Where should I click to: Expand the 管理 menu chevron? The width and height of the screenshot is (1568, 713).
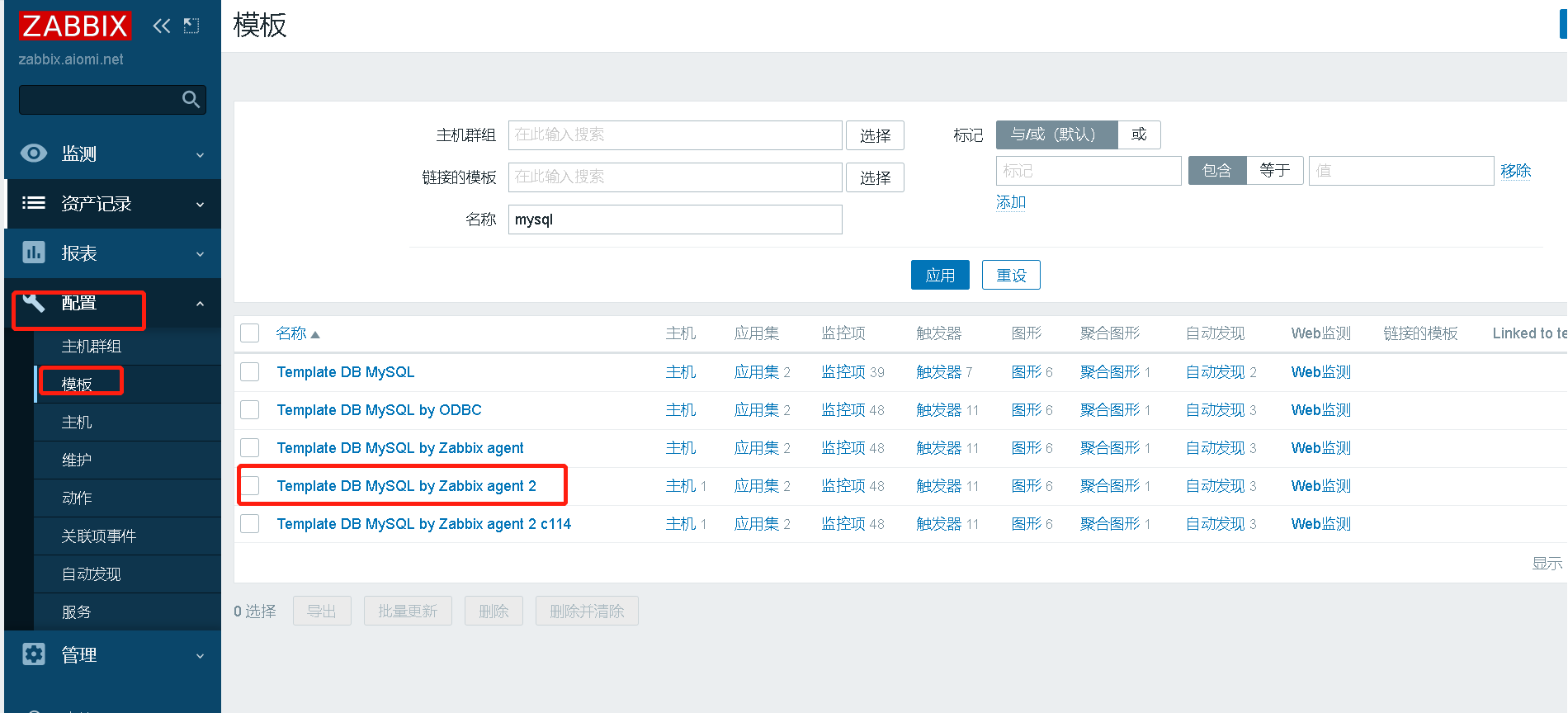tap(200, 656)
